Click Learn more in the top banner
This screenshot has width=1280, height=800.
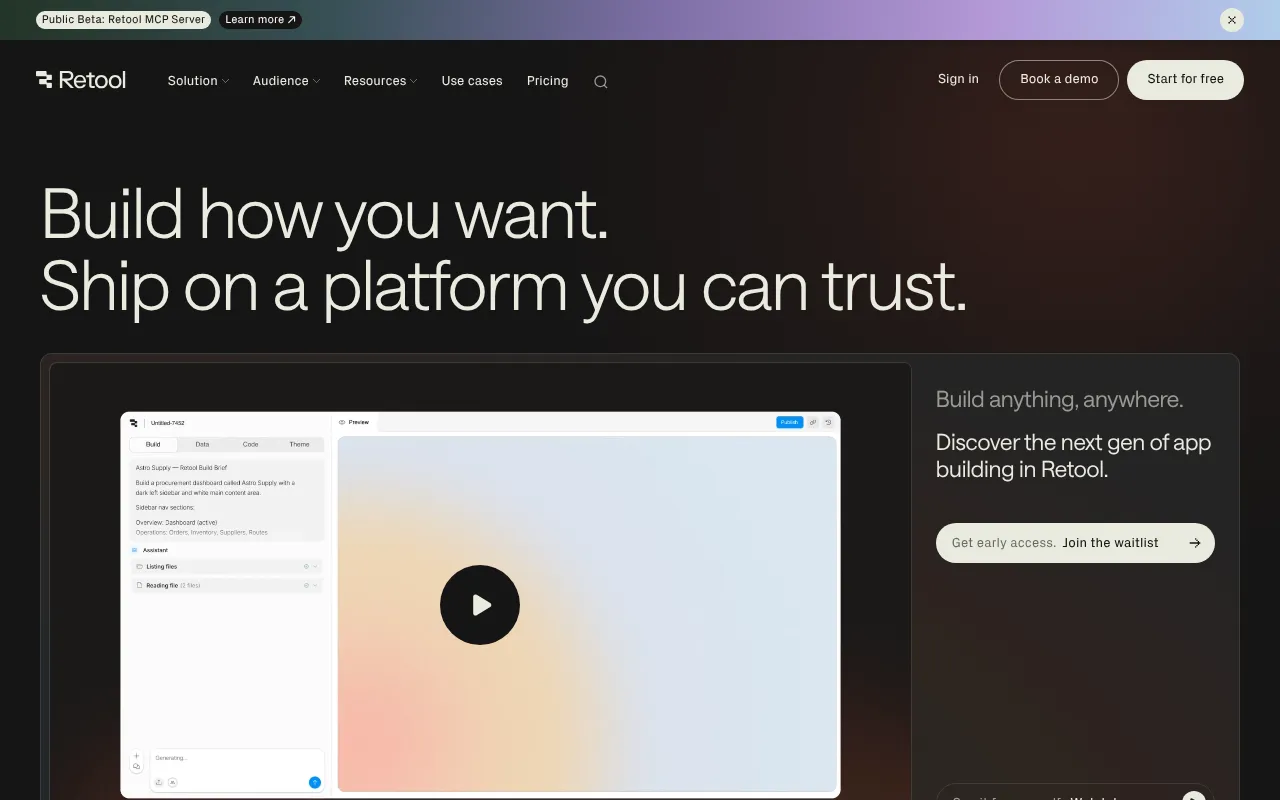(260, 20)
